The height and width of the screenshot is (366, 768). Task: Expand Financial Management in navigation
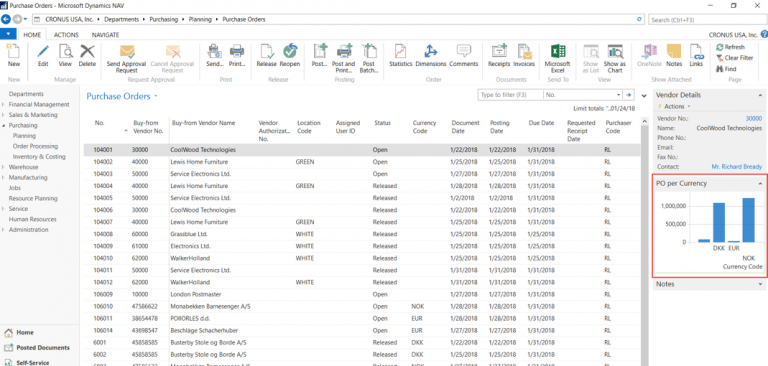(x=3, y=104)
